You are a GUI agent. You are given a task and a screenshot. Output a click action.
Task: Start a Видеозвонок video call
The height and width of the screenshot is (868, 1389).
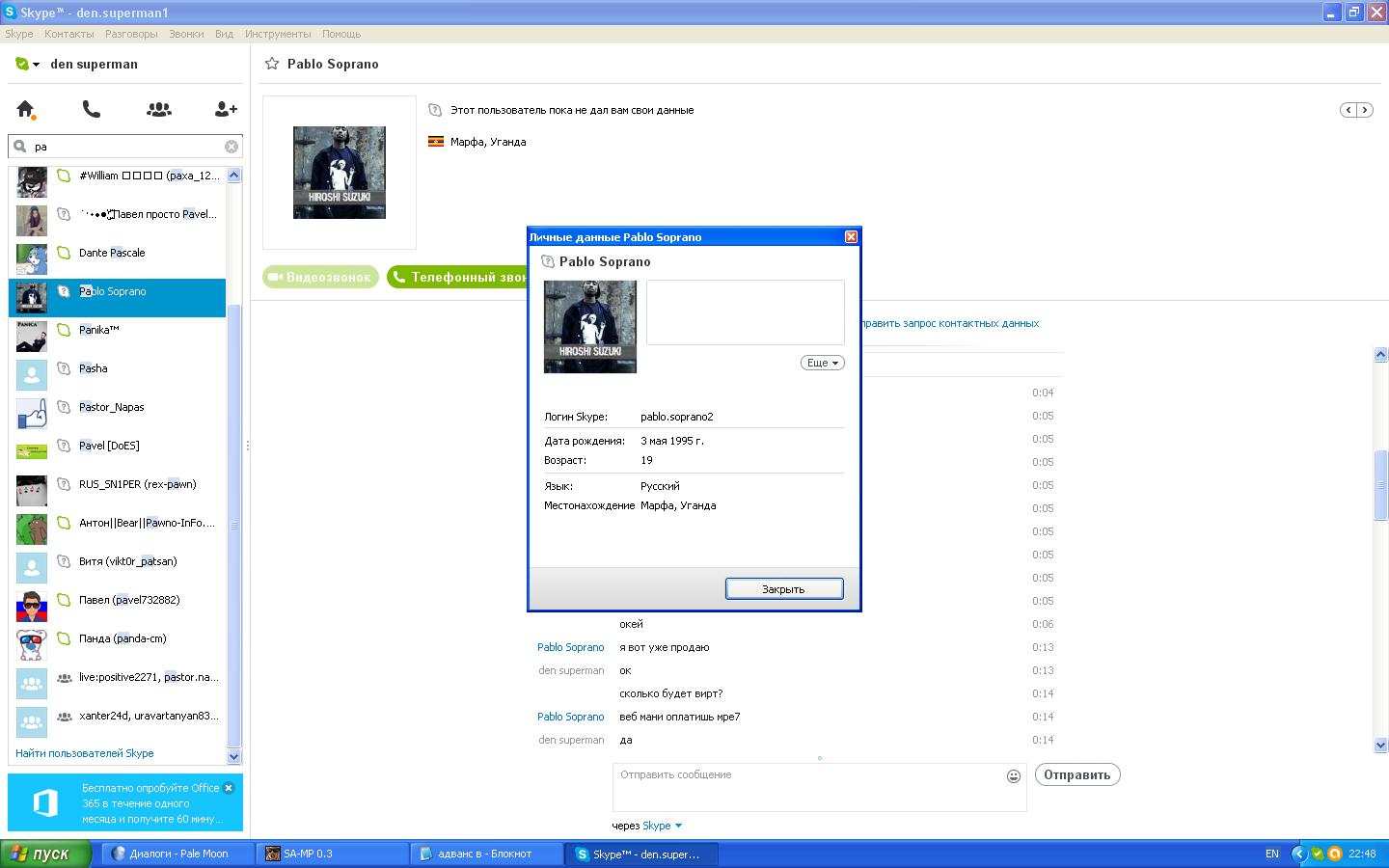tap(320, 277)
